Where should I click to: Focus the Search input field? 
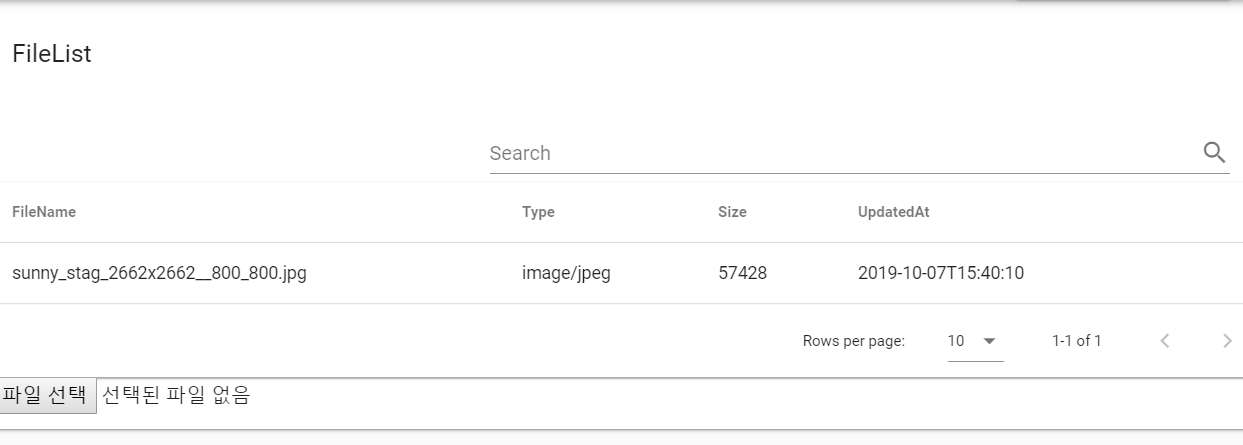click(840, 153)
